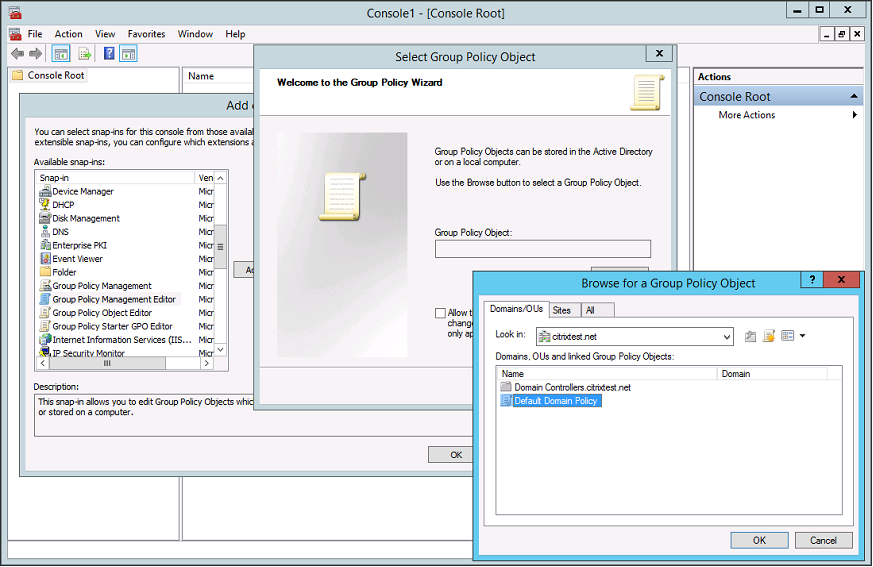Screen dimensions: 873x567
Task: Click the Help icon in the MMC toolbar
Action: 108,54
